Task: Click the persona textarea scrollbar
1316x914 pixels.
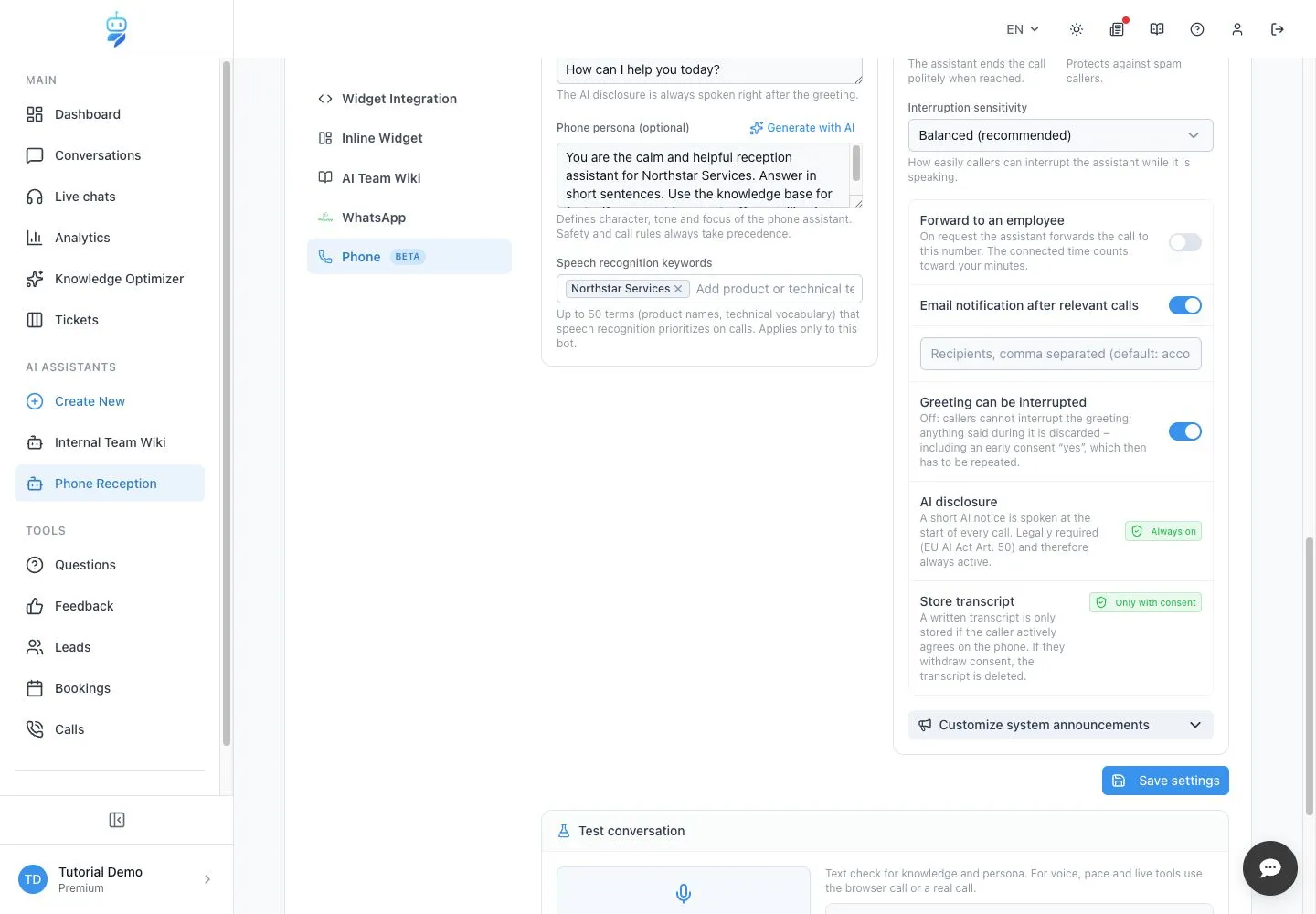Action: 856,165
